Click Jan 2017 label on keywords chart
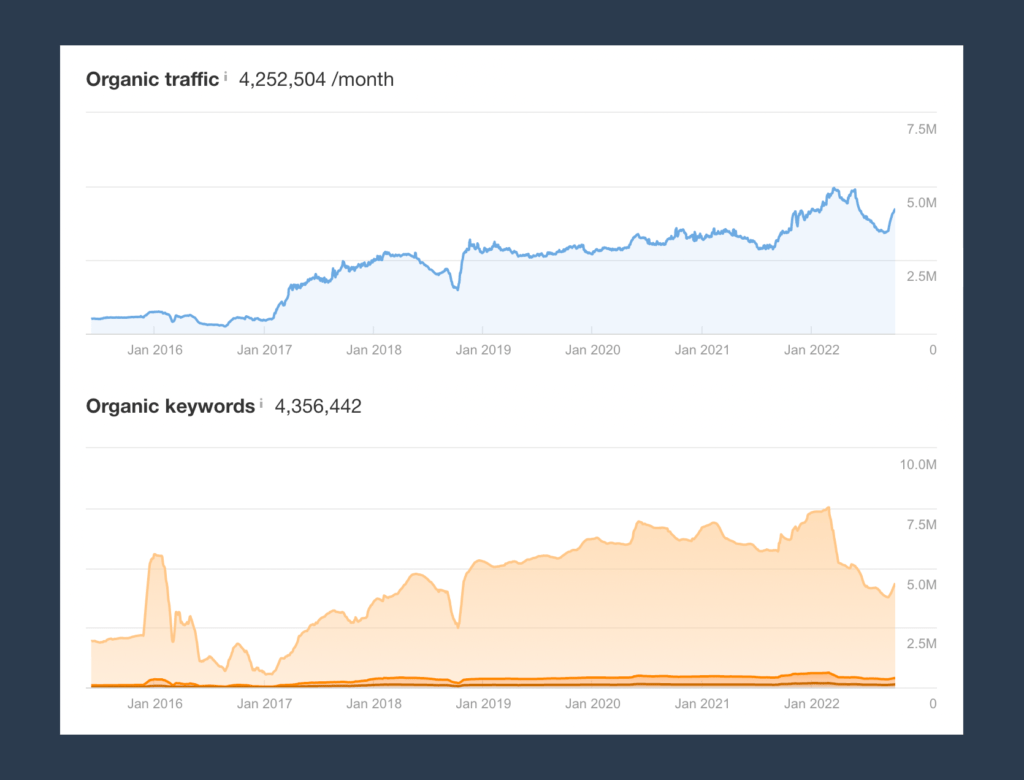 pos(264,704)
